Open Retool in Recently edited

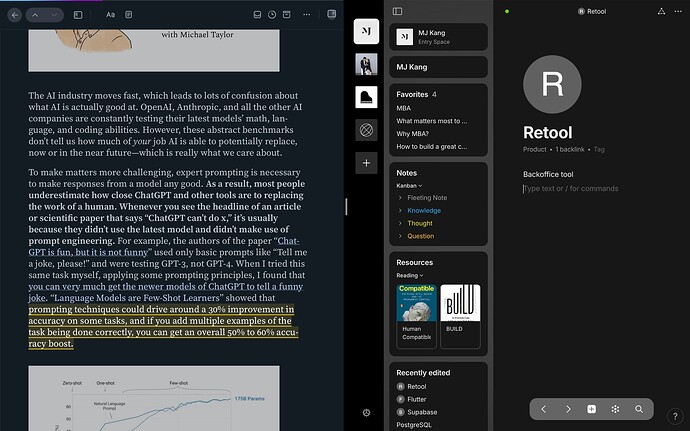pos(411,387)
